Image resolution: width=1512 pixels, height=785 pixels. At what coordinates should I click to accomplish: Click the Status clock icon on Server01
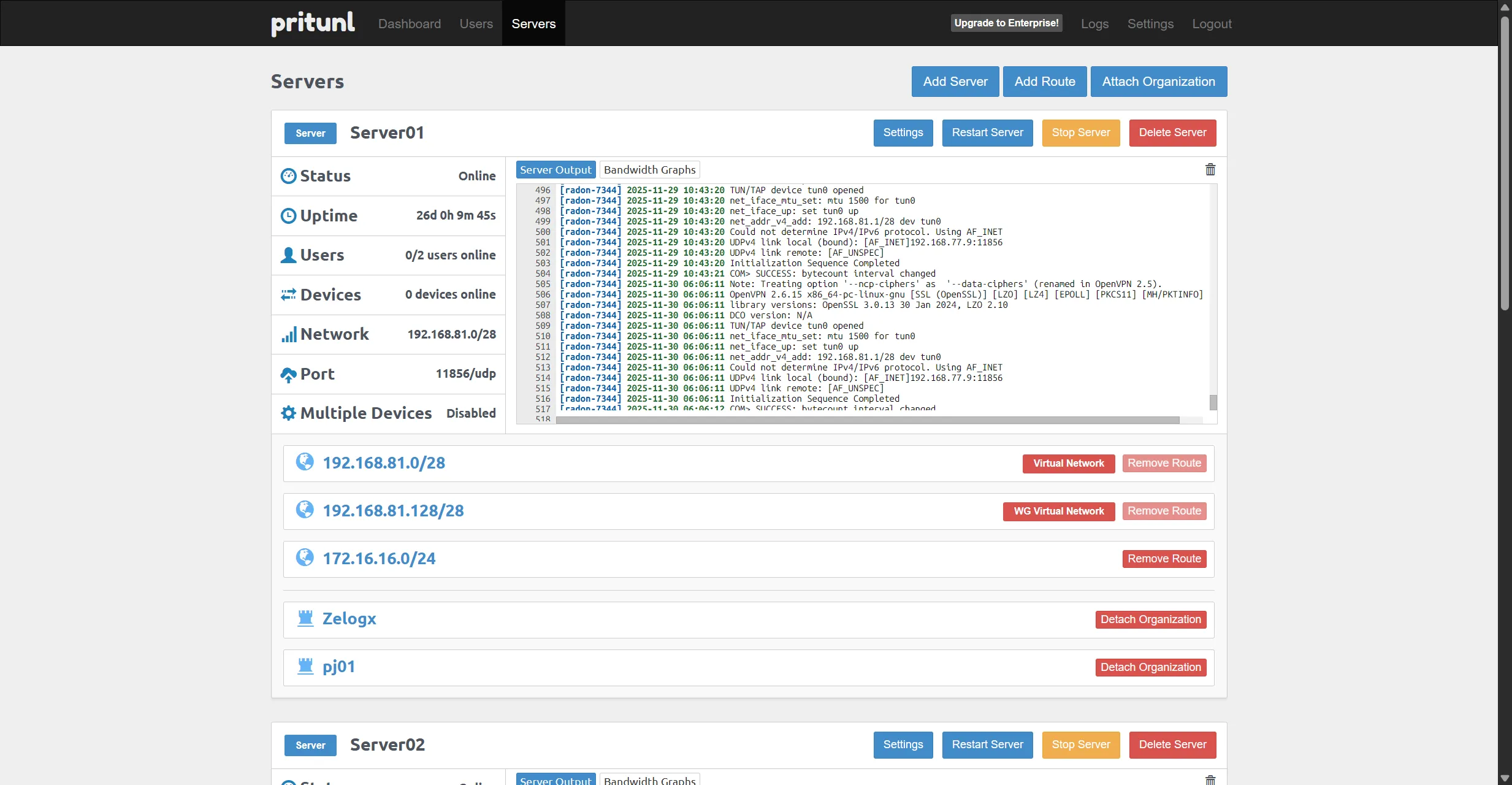[289, 176]
